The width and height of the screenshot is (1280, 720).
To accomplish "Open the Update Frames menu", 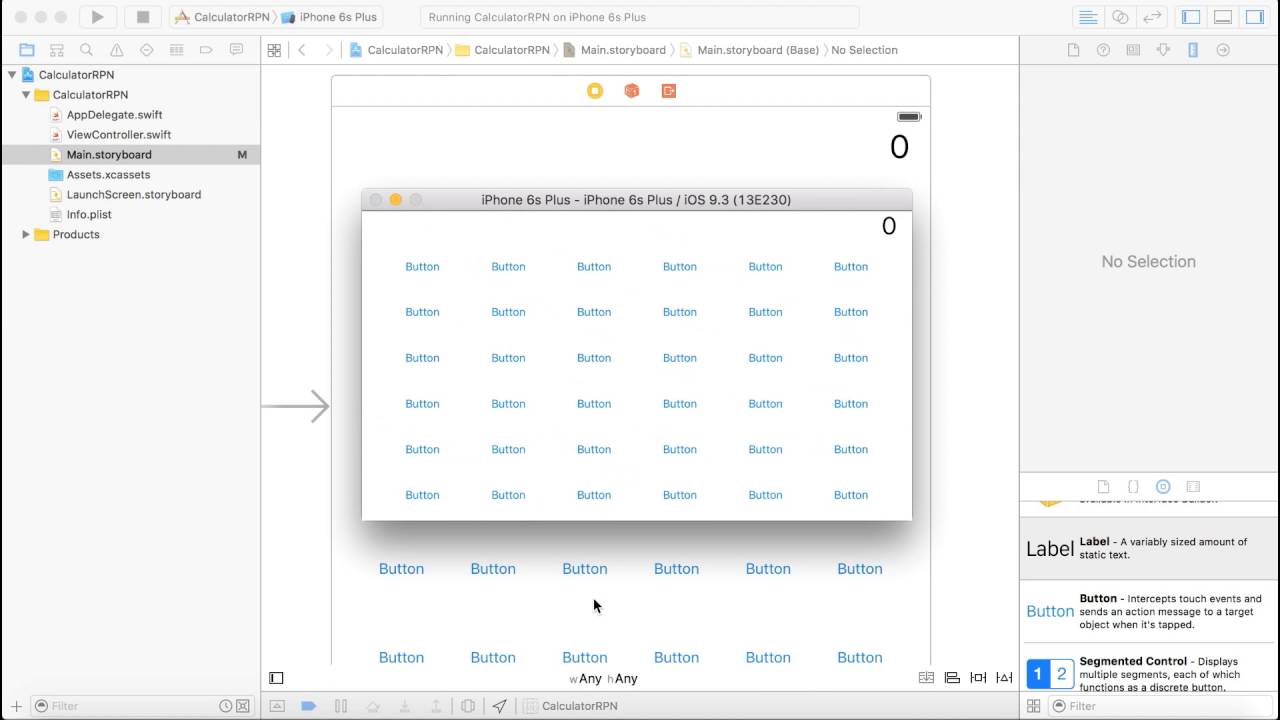I will 927,678.
